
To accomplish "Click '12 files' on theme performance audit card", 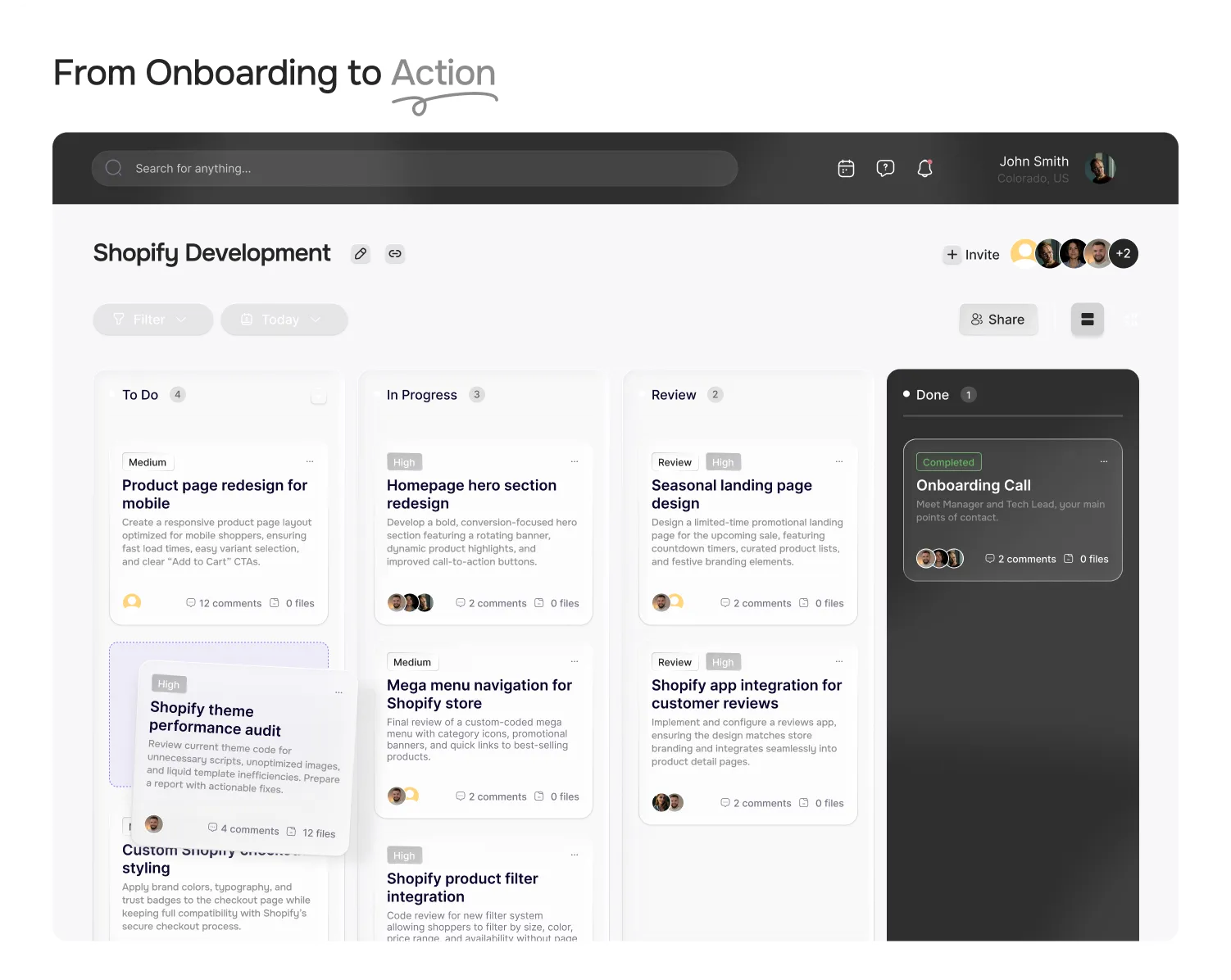I will [x=311, y=833].
